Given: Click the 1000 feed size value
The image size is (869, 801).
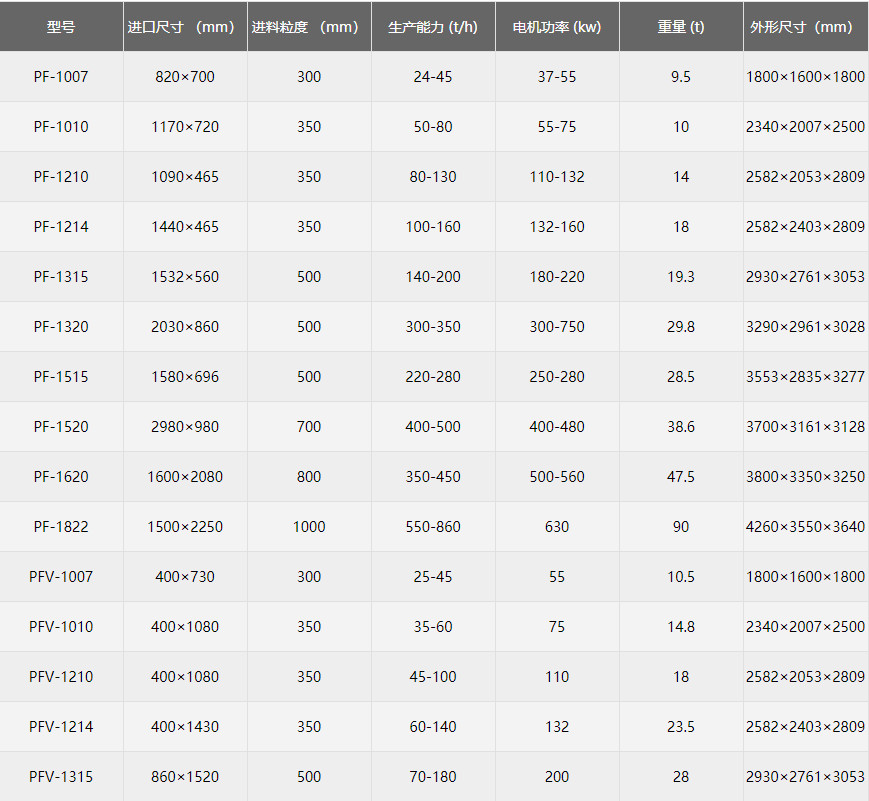Looking at the screenshot, I should tap(309, 527).
